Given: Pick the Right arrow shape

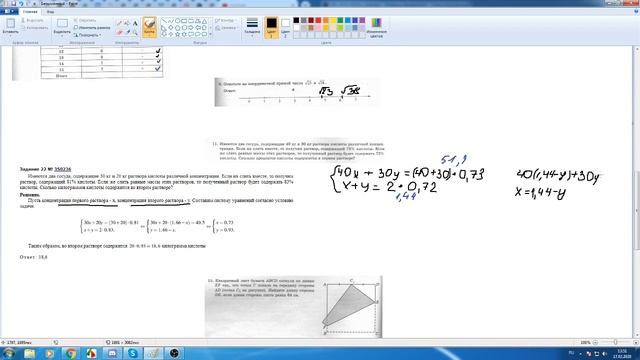Looking at the screenshot, I should point(191,27).
